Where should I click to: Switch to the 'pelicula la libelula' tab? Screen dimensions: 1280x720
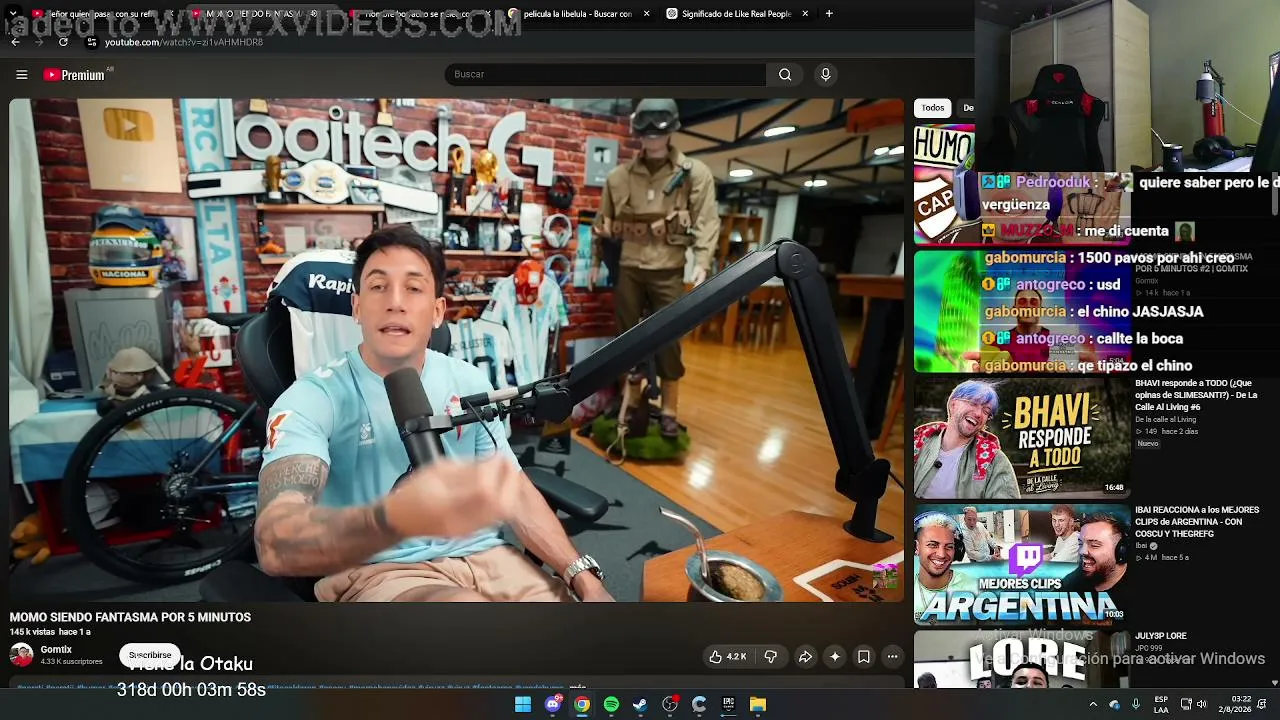tap(578, 14)
